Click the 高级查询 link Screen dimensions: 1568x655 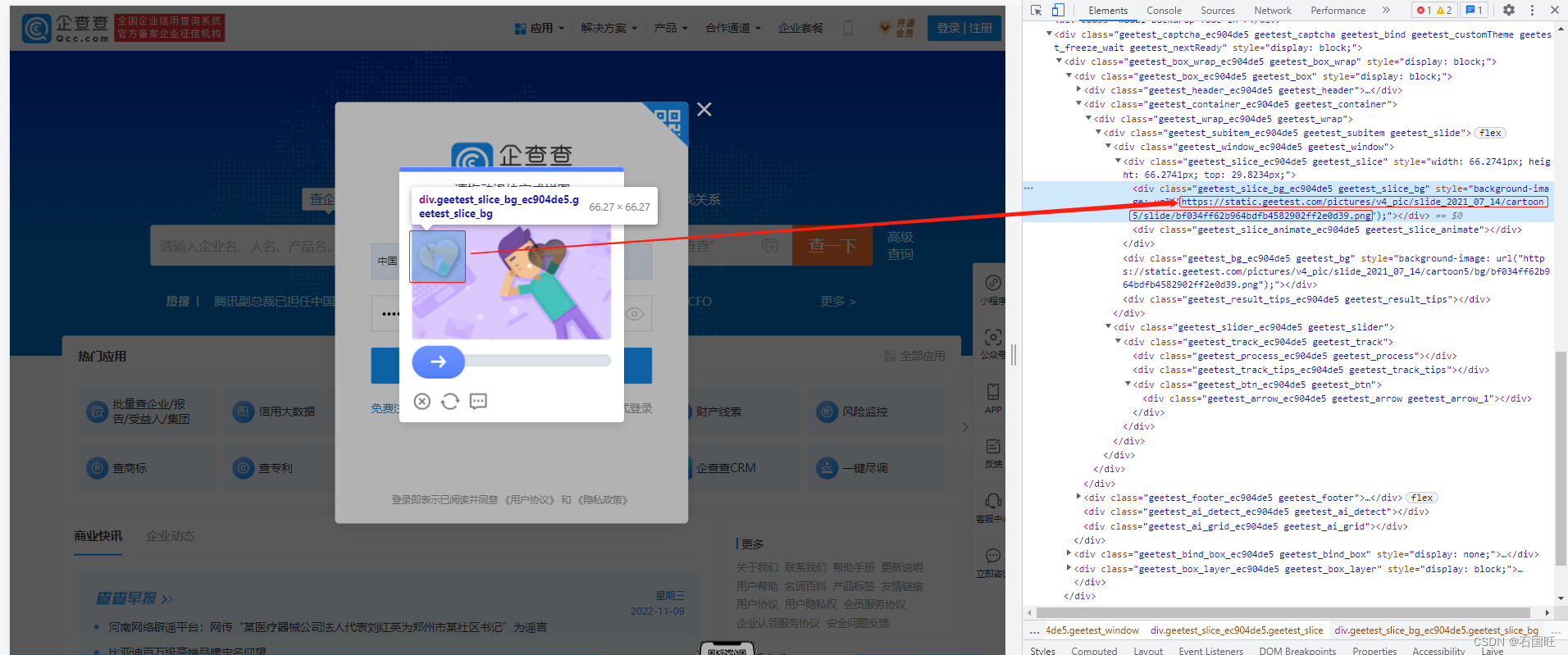[x=900, y=246]
